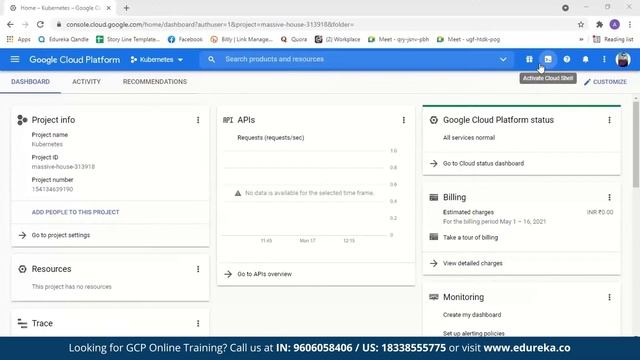
Task: Click the Google Cloud Platform logo
Action: (75, 60)
